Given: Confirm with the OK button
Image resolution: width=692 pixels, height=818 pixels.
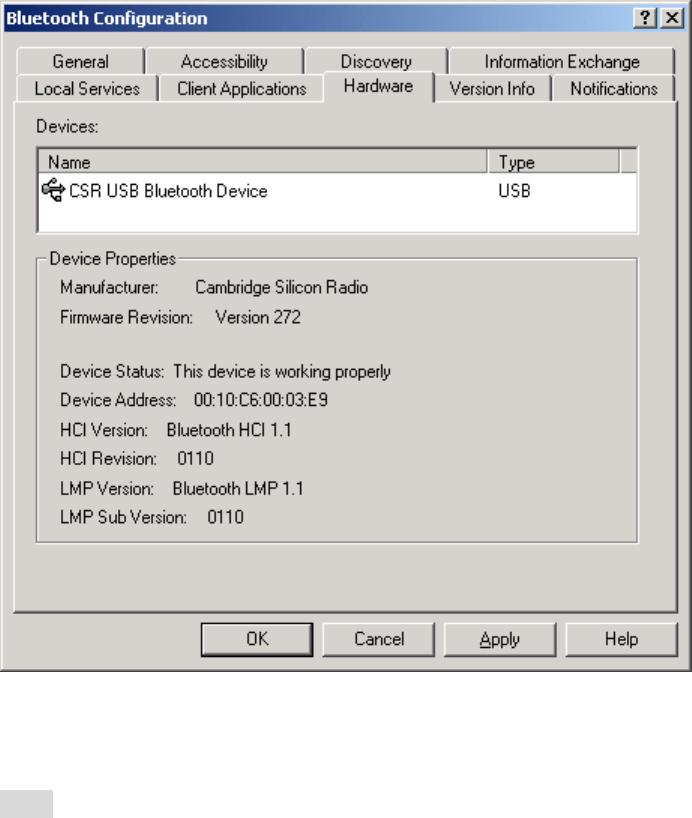Looking at the screenshot, I should point(257,639).
